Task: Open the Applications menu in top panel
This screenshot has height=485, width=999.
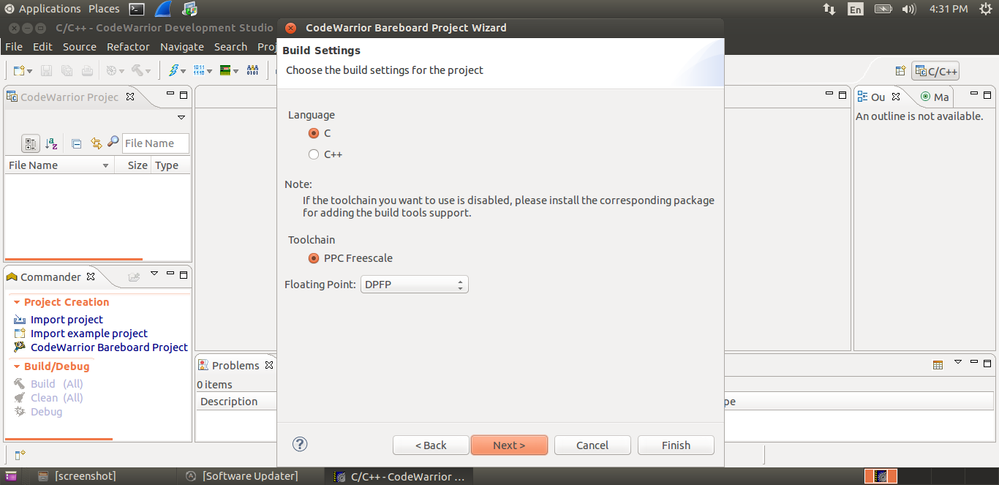Action: click(50, 9)
